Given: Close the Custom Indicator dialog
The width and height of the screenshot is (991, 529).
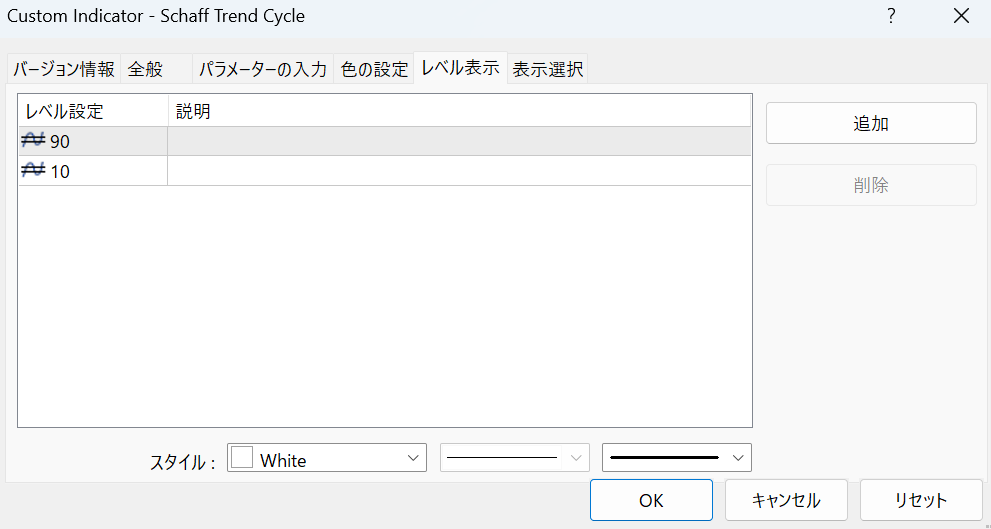Looking at the screenshot, I should [961, 16].
